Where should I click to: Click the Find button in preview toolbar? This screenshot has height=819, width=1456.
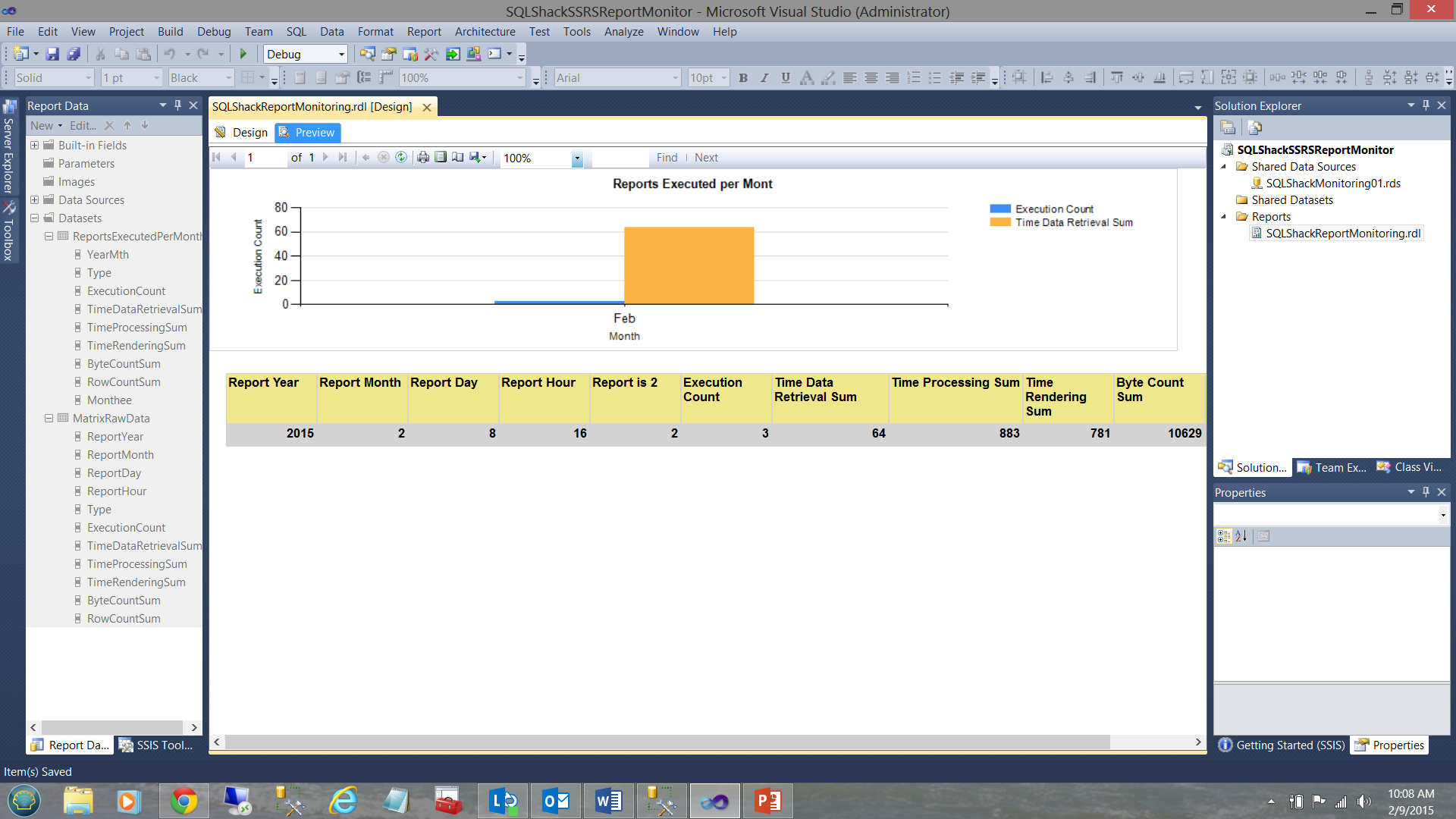pos(667,158)
